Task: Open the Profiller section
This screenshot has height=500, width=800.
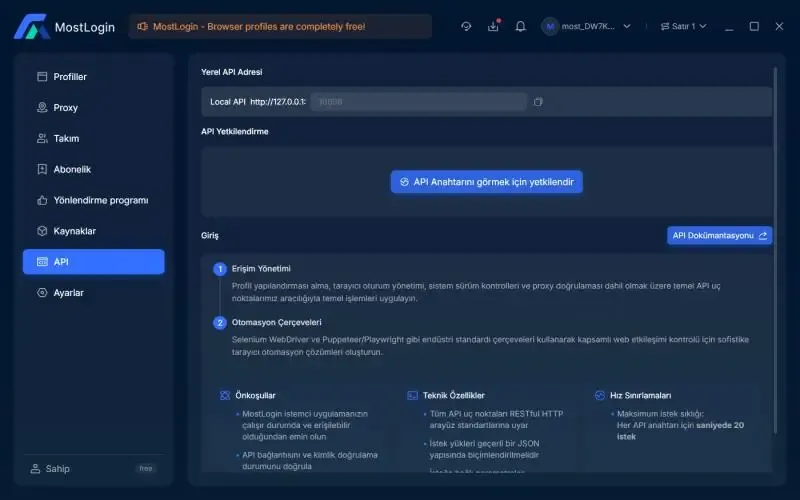Action: point(94,77)
